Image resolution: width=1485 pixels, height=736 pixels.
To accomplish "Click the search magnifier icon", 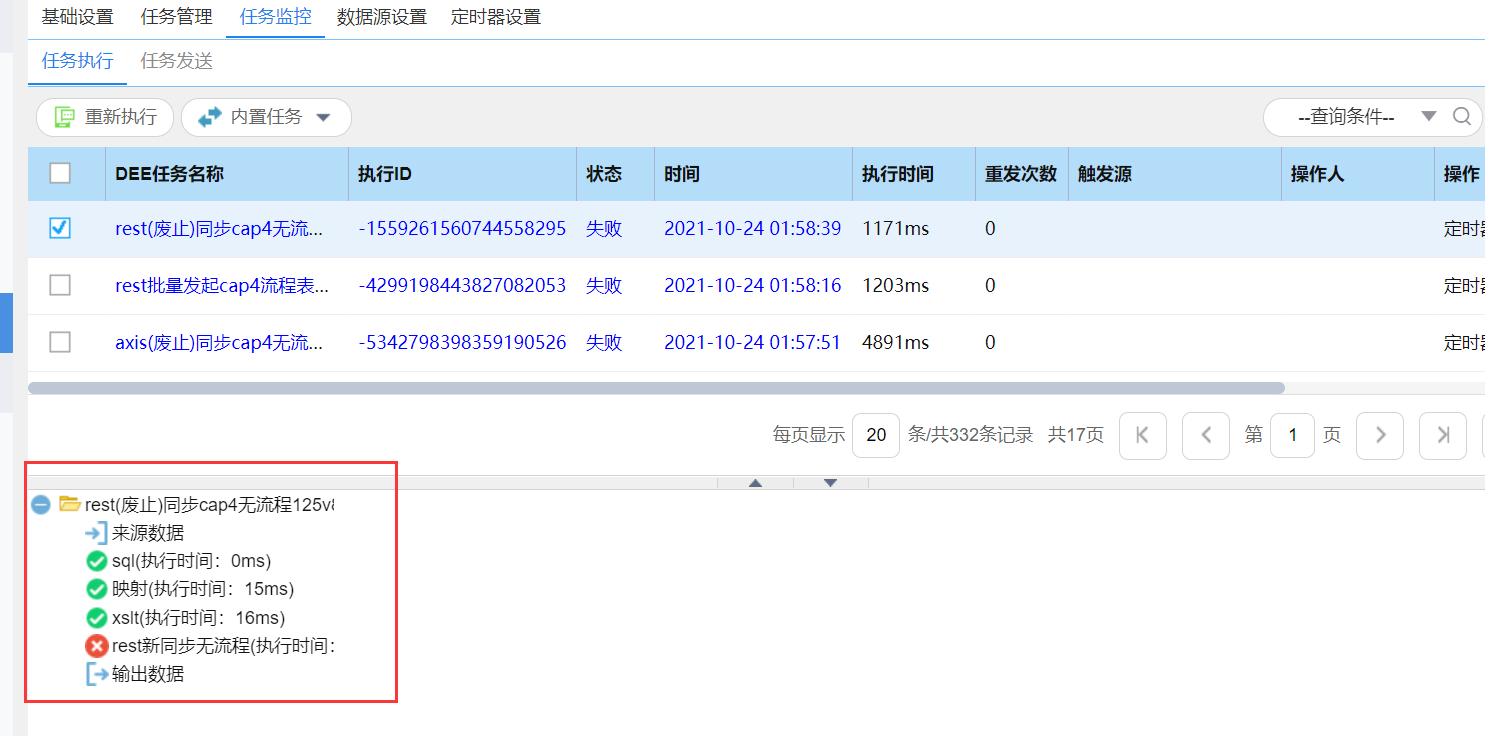I will [1461, 117].
